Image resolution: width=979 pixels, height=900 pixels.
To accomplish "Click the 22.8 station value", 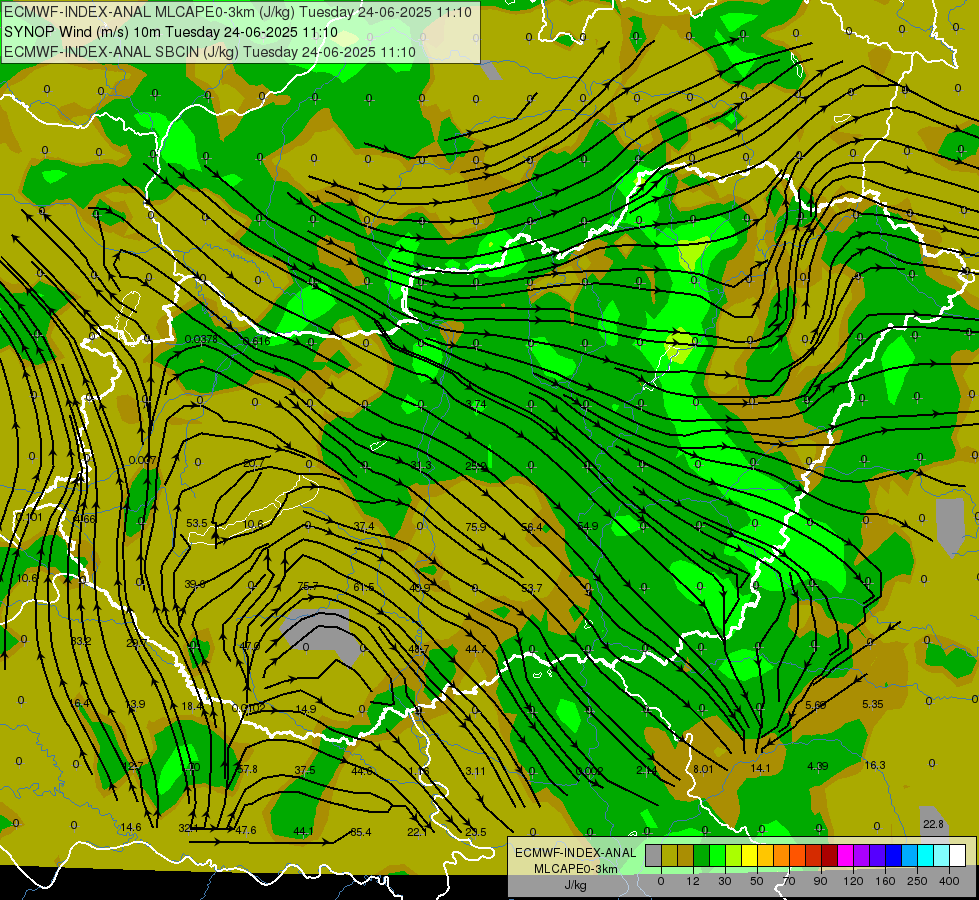I will click(x=933, y=824).
